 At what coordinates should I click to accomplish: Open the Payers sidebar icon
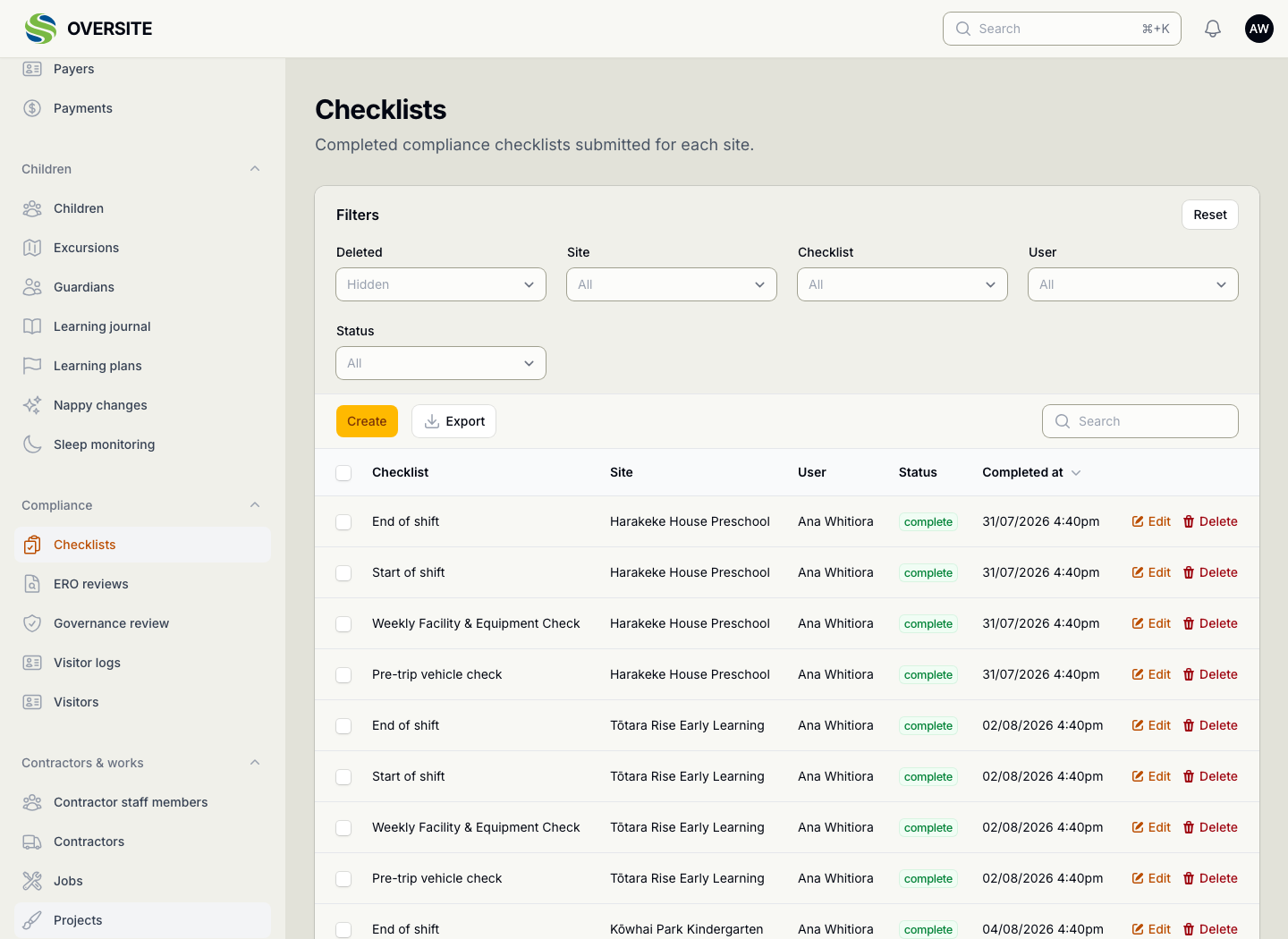click(x=32, y=69)
